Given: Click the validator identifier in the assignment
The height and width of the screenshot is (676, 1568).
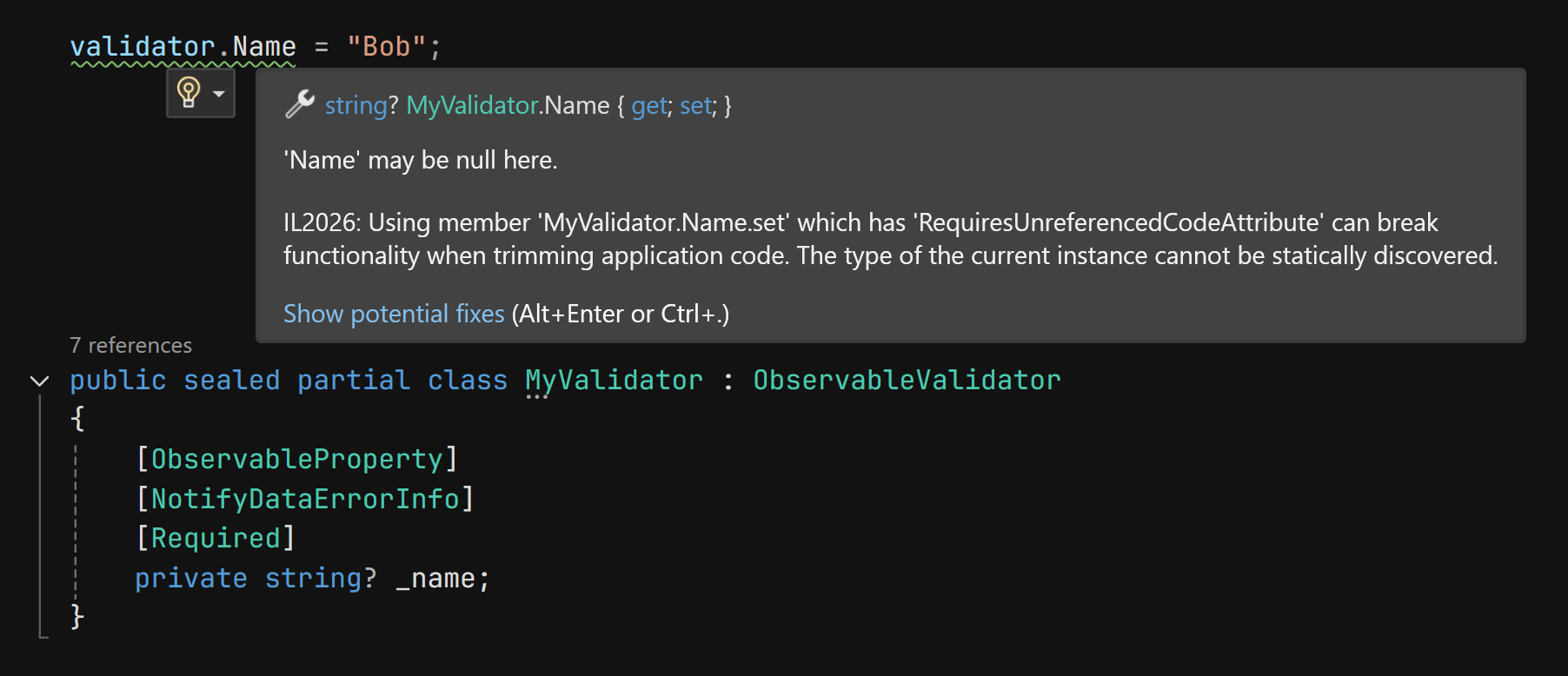Looking at the screenshot, I should pyautogui.click(x=142, y=46).
